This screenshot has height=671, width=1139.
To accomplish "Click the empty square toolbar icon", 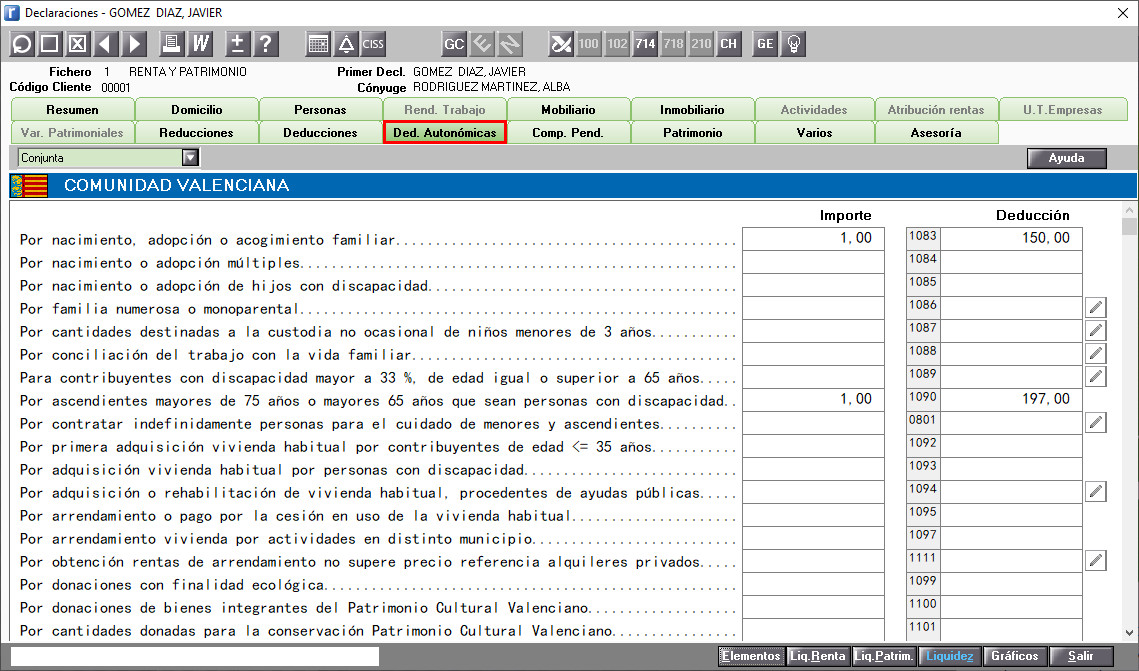I will 49,44.
